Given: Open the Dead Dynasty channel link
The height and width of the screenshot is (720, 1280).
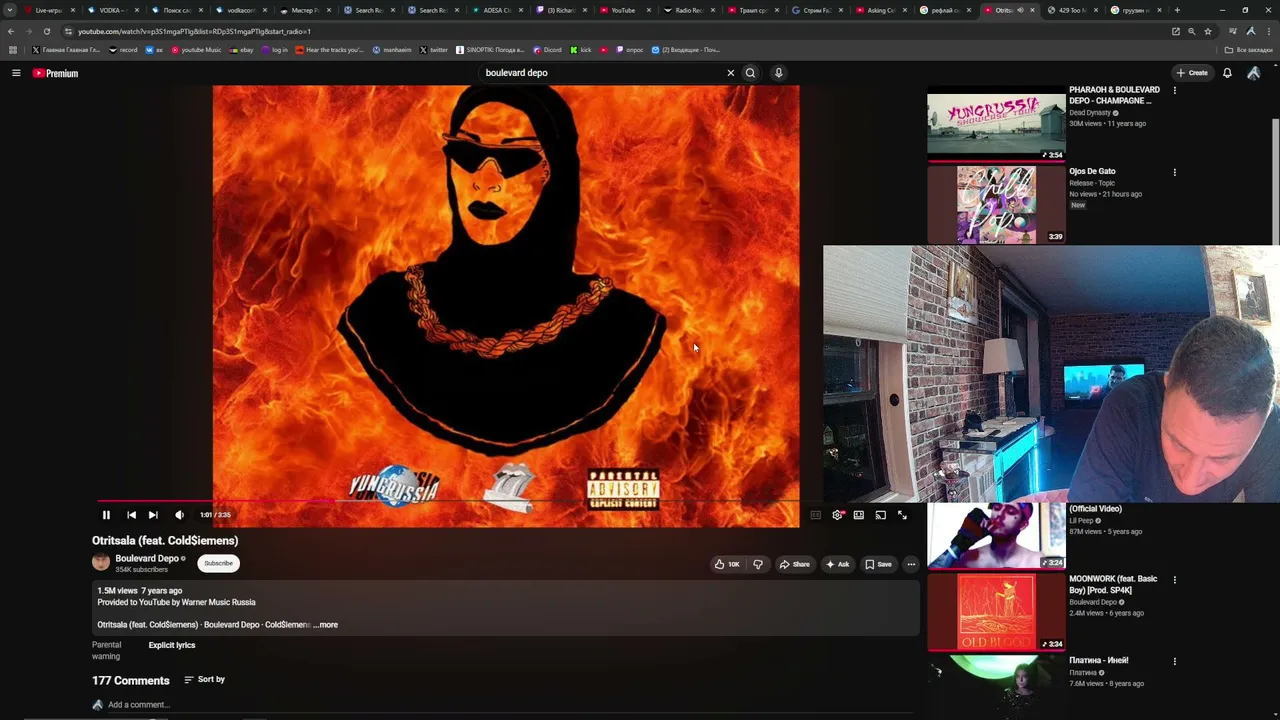Looking at the screenshot, I should click(x=1090, y=113).
